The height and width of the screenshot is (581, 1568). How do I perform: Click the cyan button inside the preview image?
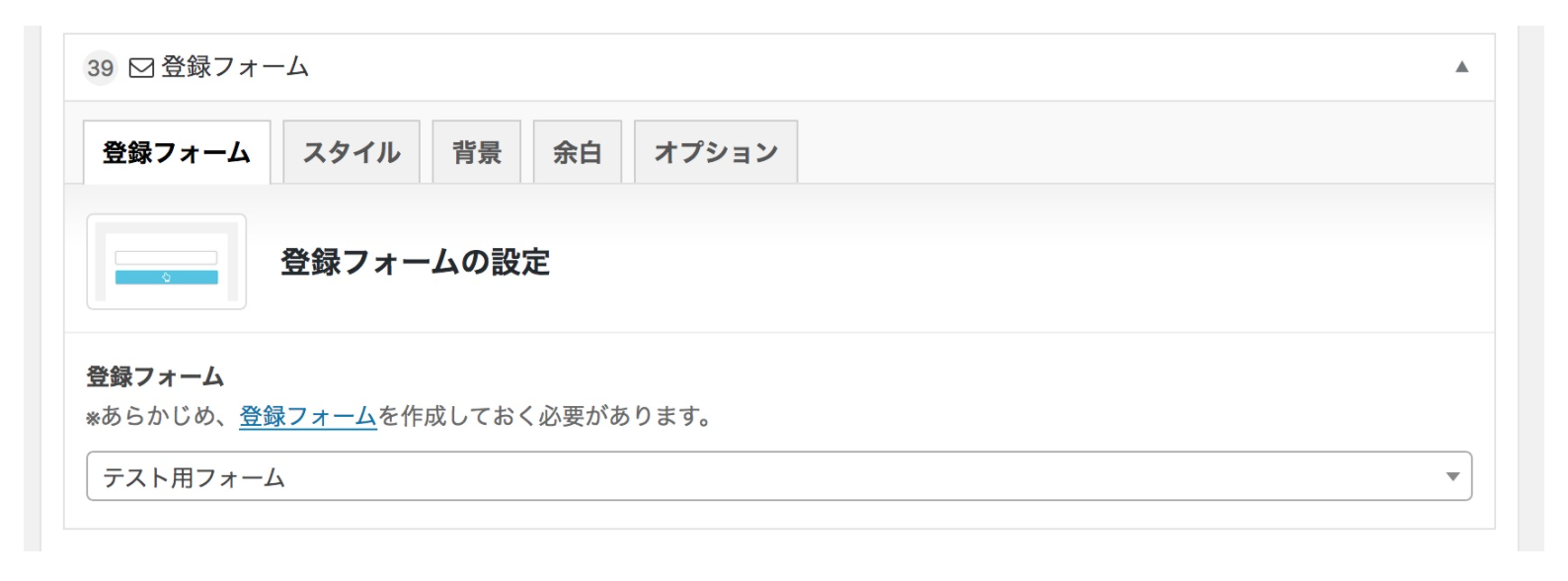166,278
